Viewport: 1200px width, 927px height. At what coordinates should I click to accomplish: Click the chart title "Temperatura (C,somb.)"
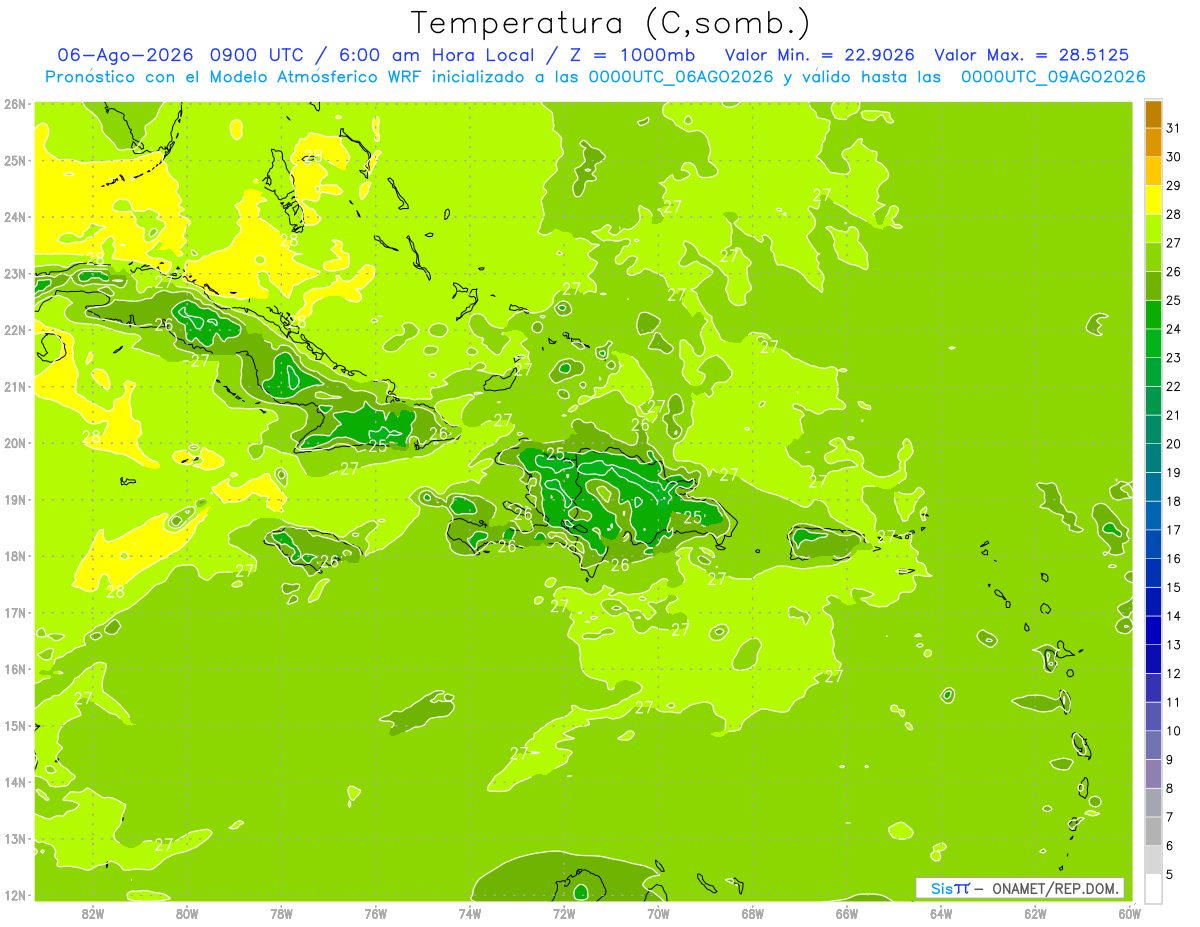611,23
